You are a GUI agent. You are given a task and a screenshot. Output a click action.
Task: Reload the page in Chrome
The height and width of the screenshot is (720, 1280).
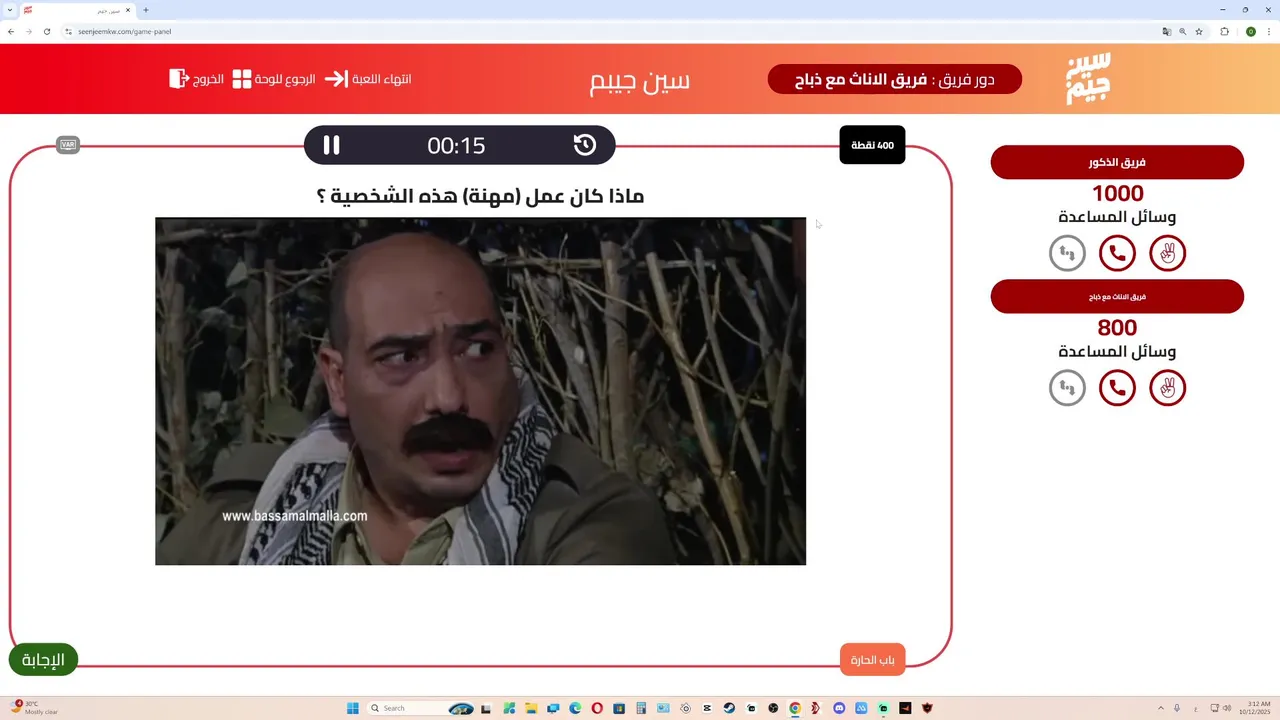tap(46, 31)
